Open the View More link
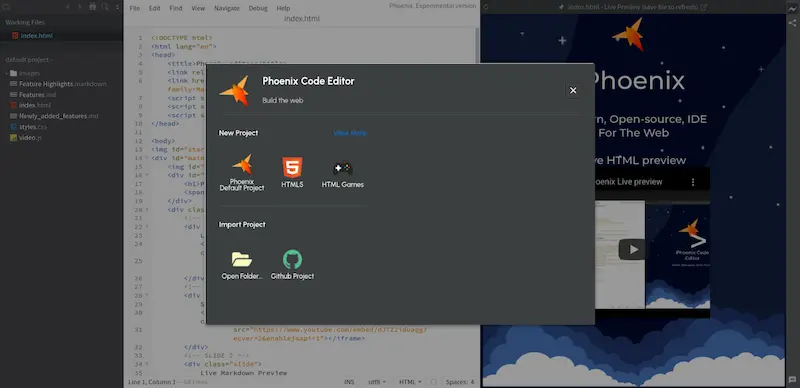Screen dimensions: 800x388 point(349,133)
